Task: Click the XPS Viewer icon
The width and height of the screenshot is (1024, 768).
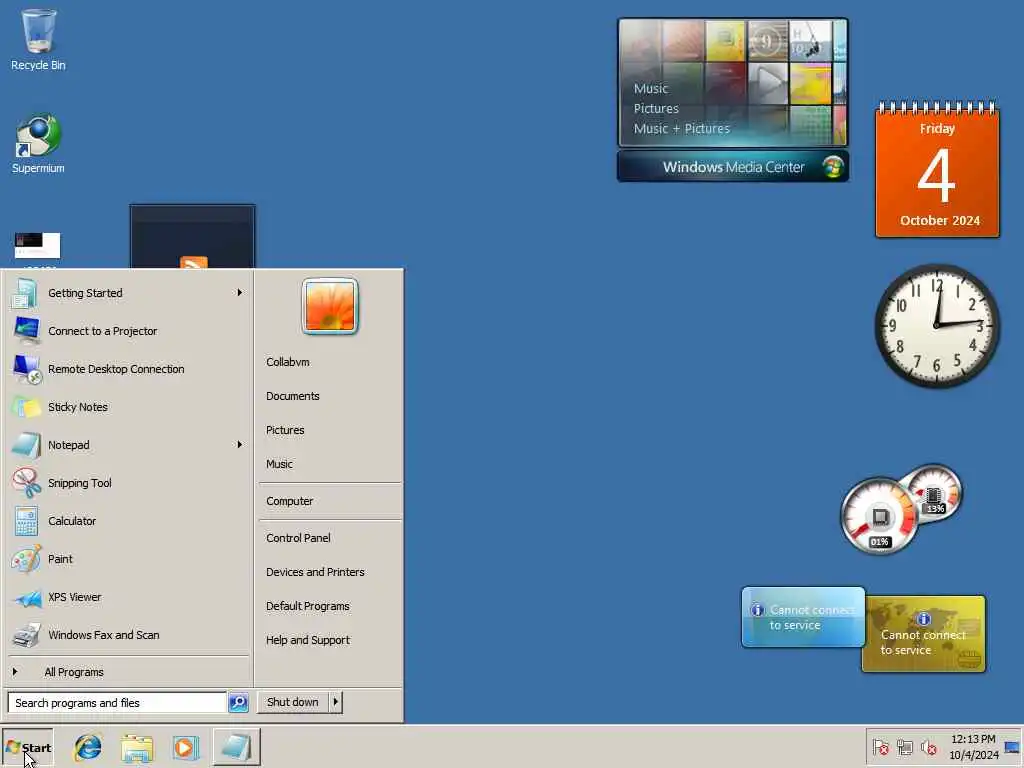Action: click(x=27, y=598)
